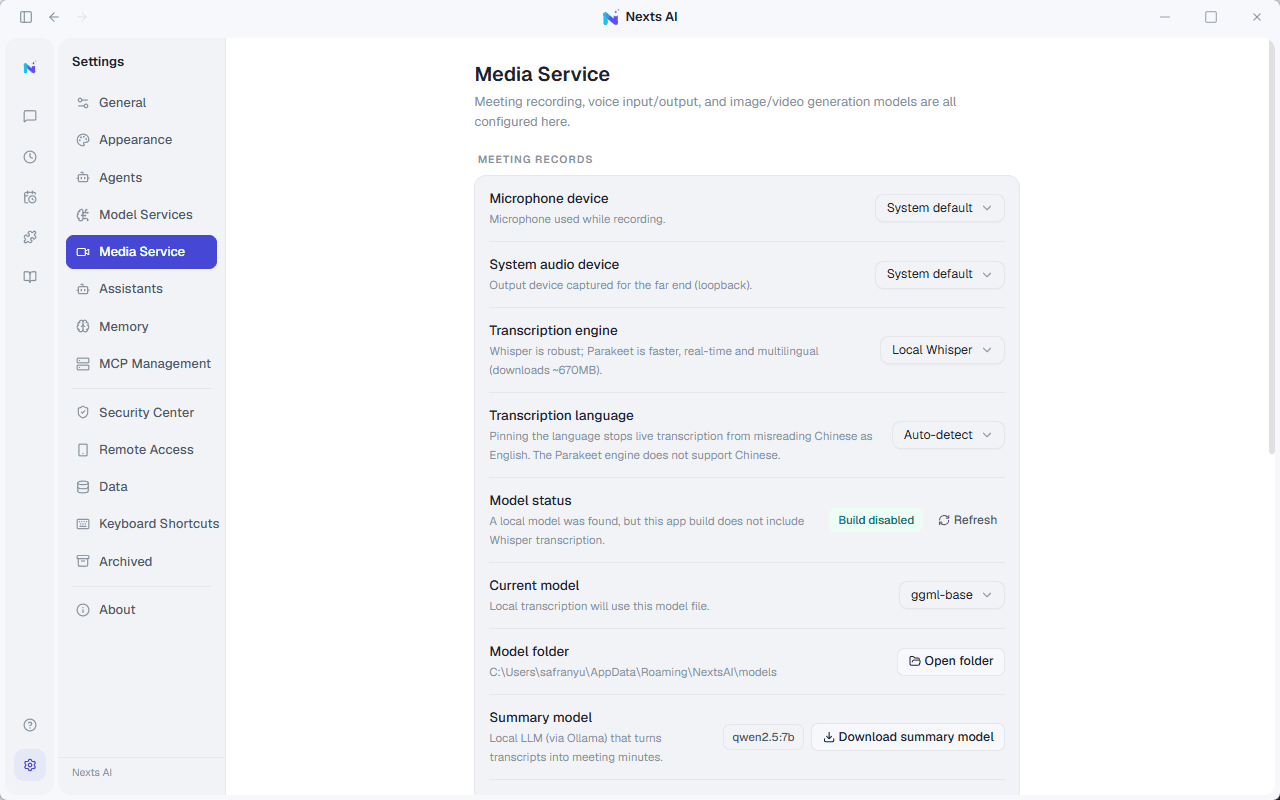Open Assistants settings
This screenshot has height=800, width=1280.
pos(141,289)
